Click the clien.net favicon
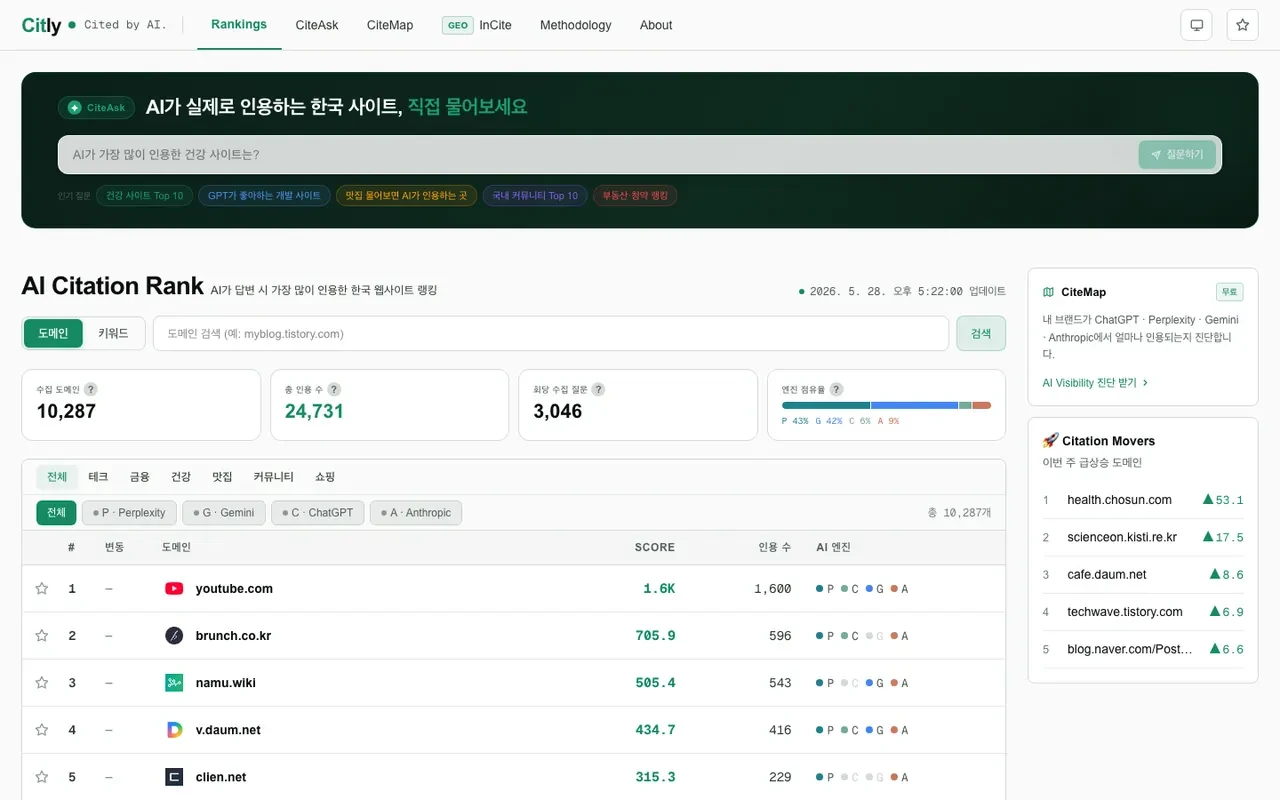This screenshot has width=1280, height=800. [x=174, y=777]
